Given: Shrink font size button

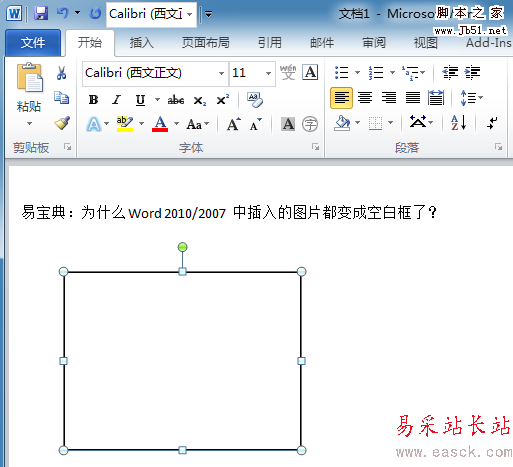Looking at the screenshot, I should point(256,124).
